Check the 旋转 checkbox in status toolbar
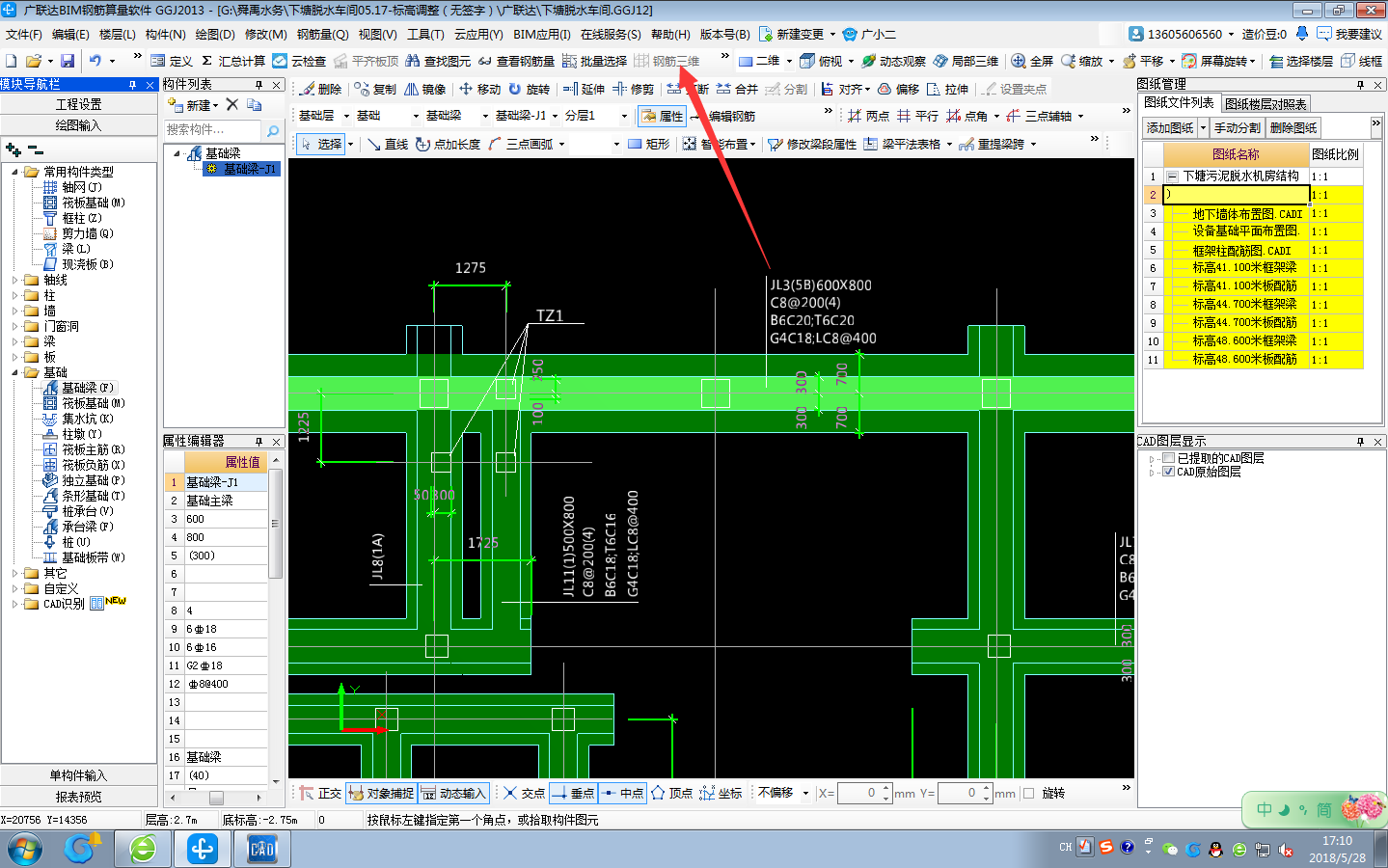The height and width of the screenshot is (868, 1388). [x=1028, y=793]
